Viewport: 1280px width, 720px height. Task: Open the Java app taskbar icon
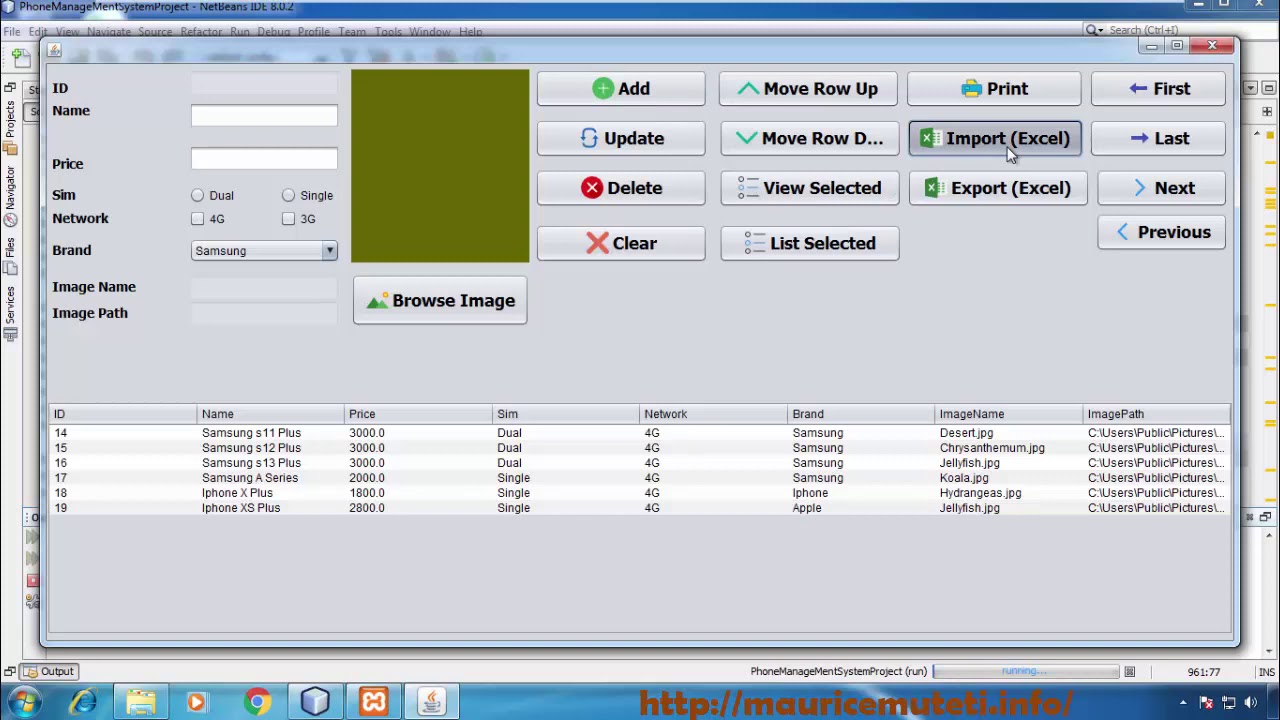tap(432, 702)
